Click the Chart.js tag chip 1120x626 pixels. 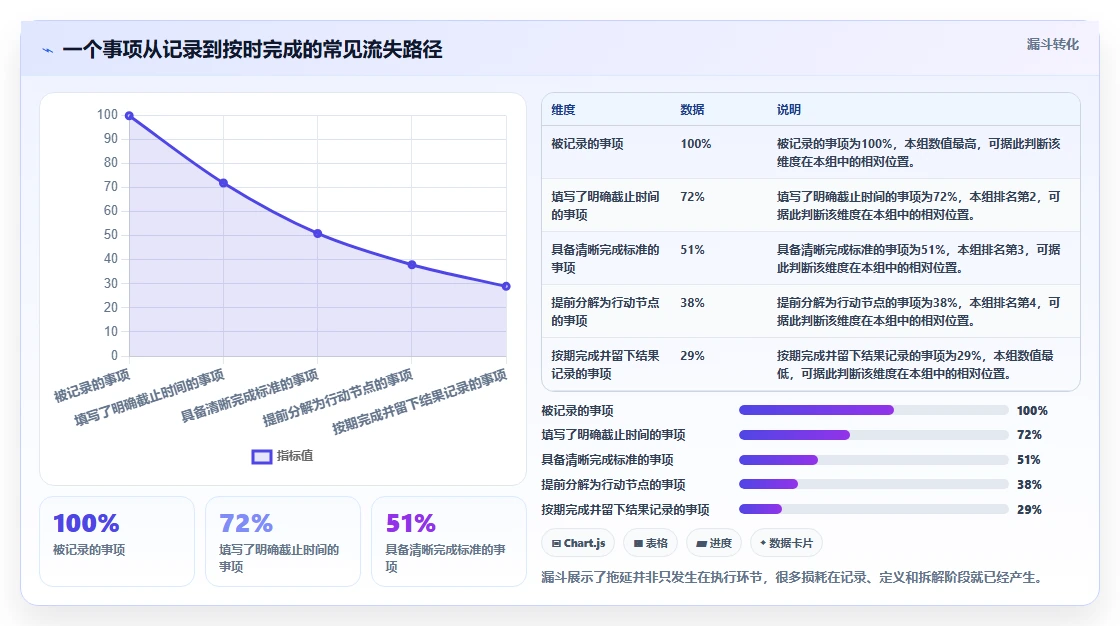click(578, 543)
